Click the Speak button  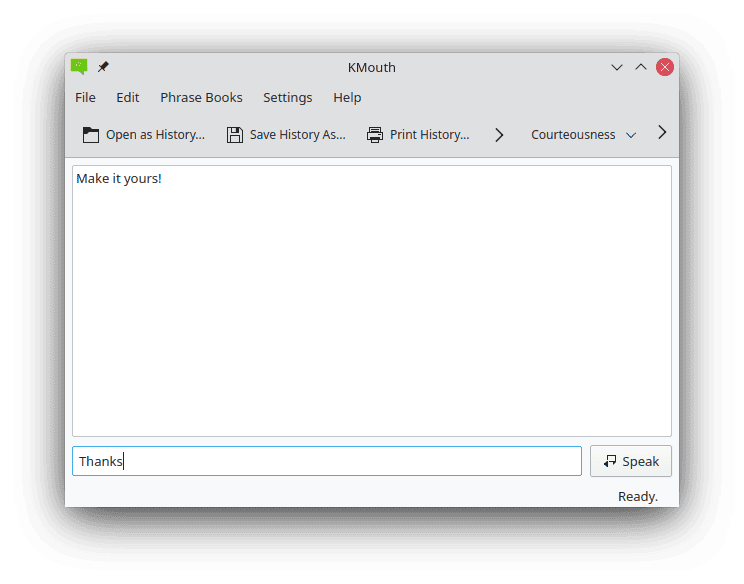631,461
